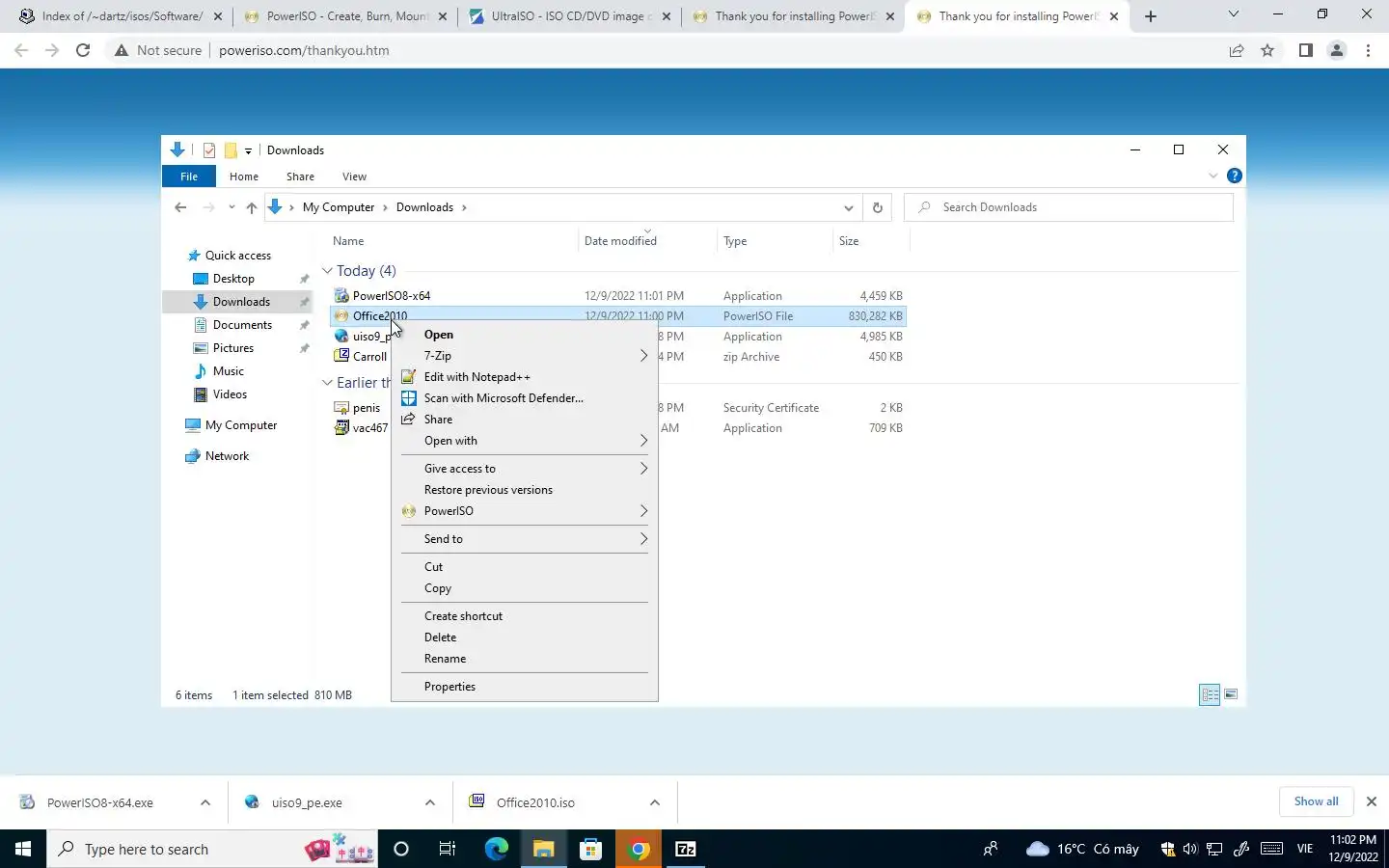The width and height of the screenshot is (1389, 868).
Task: Click Show all downloads button
Action: (1316, 801)
